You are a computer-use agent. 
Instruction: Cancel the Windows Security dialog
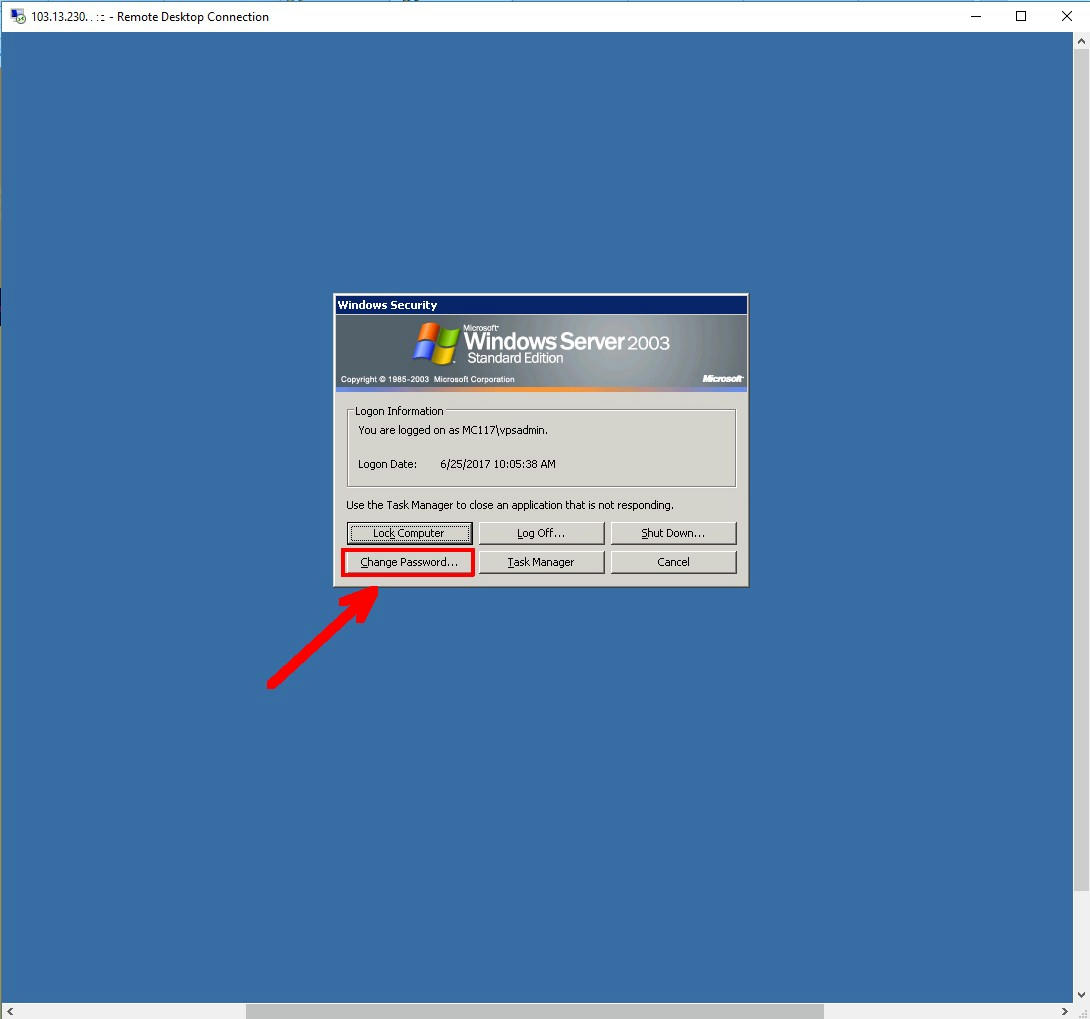tap(673, 562)
